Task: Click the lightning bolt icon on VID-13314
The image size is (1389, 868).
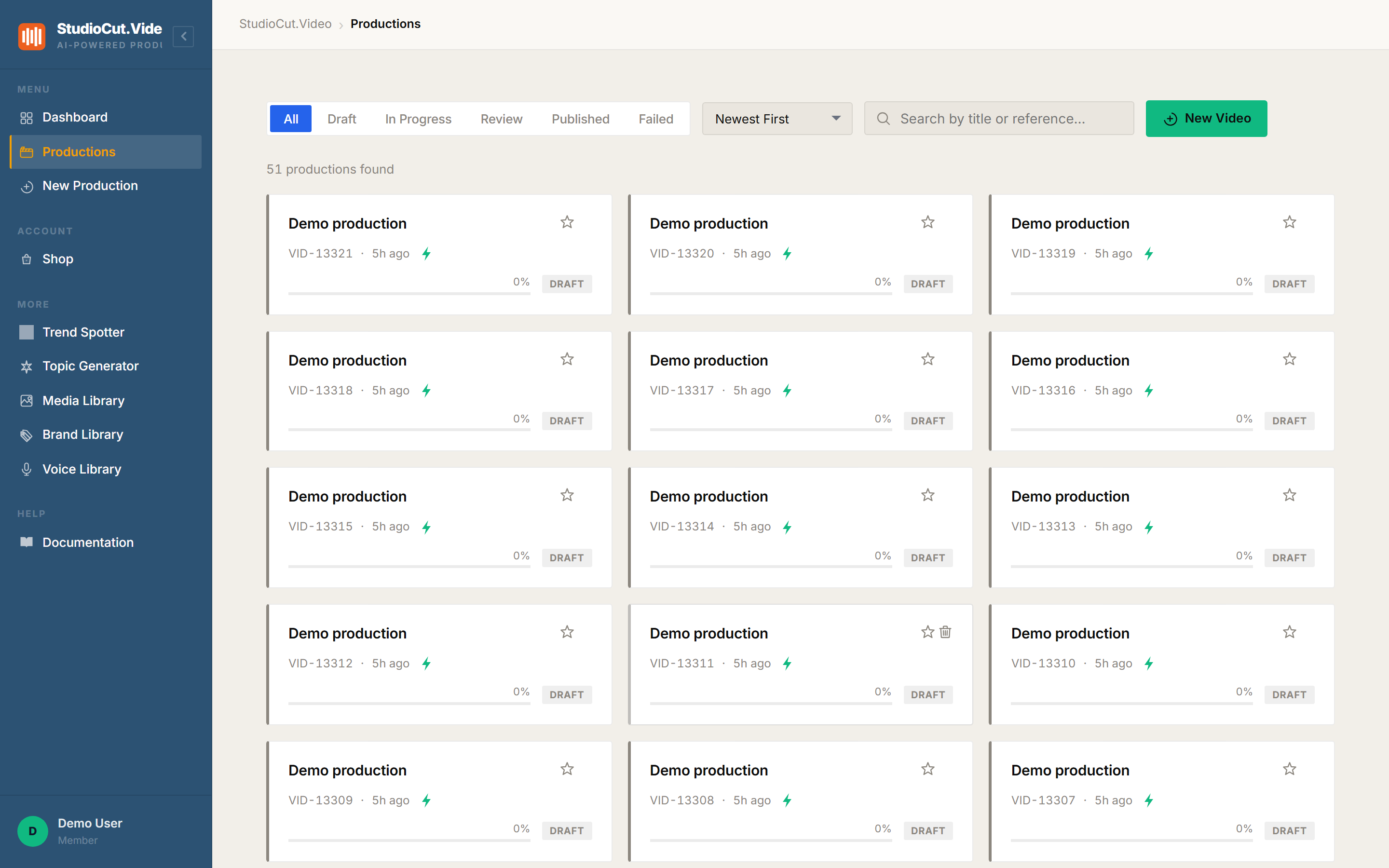Action: click(x=788, y=527)
